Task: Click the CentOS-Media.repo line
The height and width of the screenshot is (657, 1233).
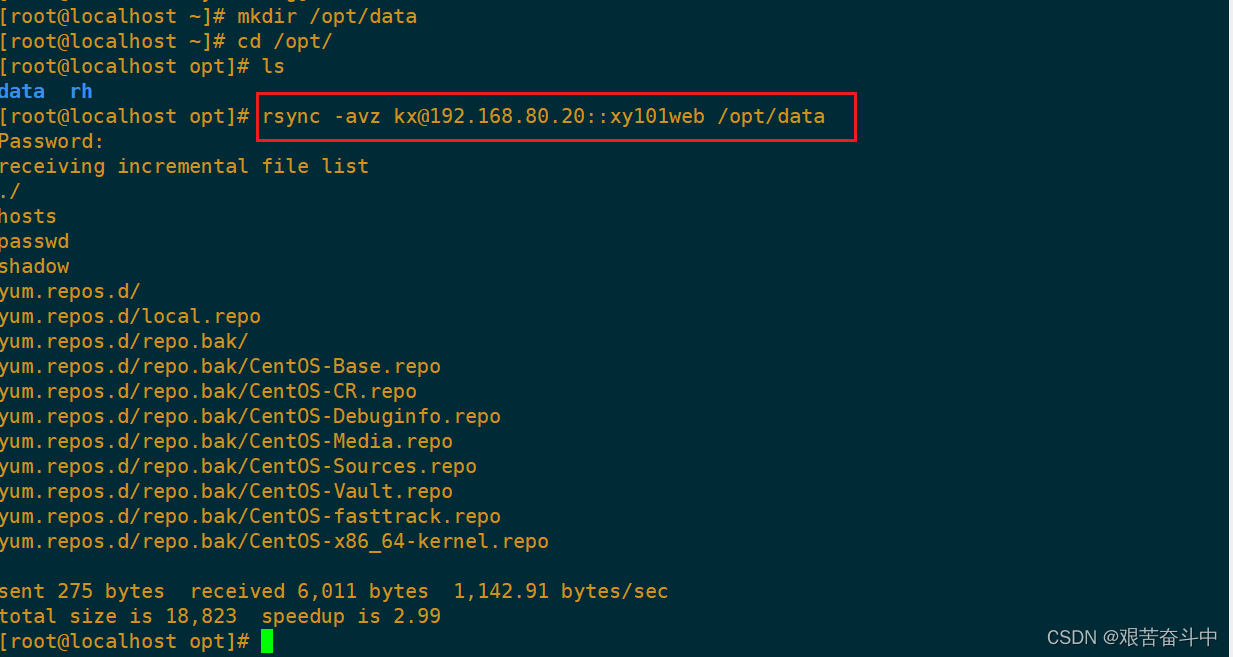Action: point(226,441)
